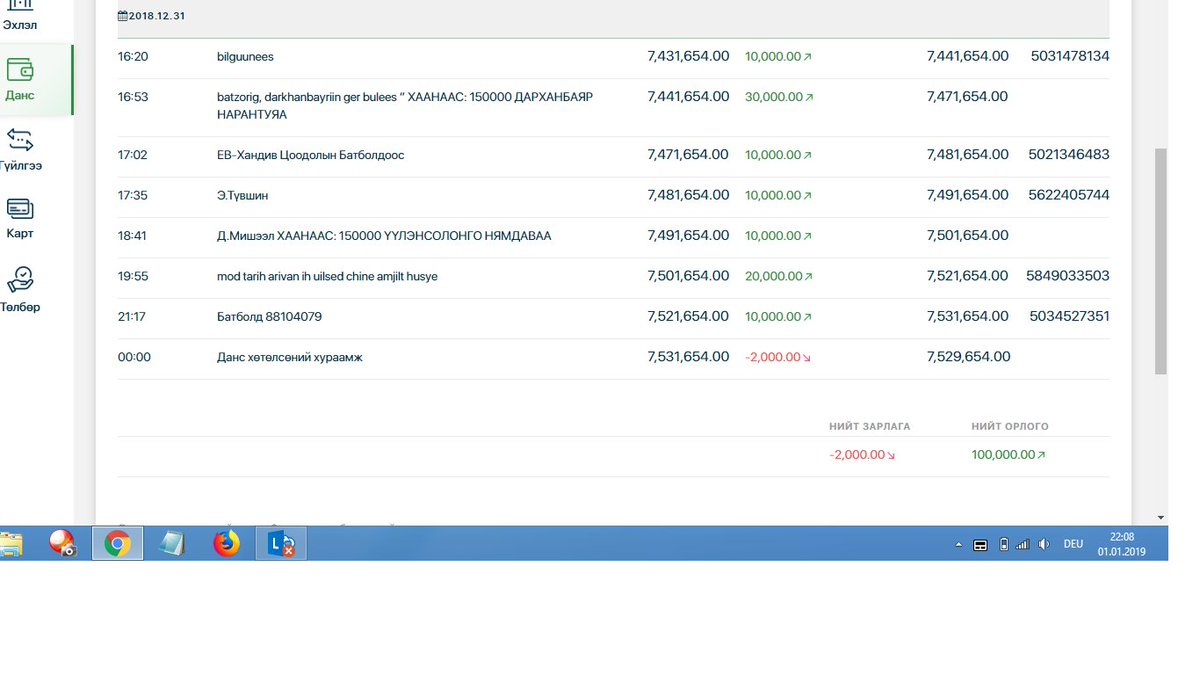Image resolution: width=1200 pixels, height=675 pixels.
Task: Click the НИЙТ ЗАРЛАГА total label
Action: [870, 426]
